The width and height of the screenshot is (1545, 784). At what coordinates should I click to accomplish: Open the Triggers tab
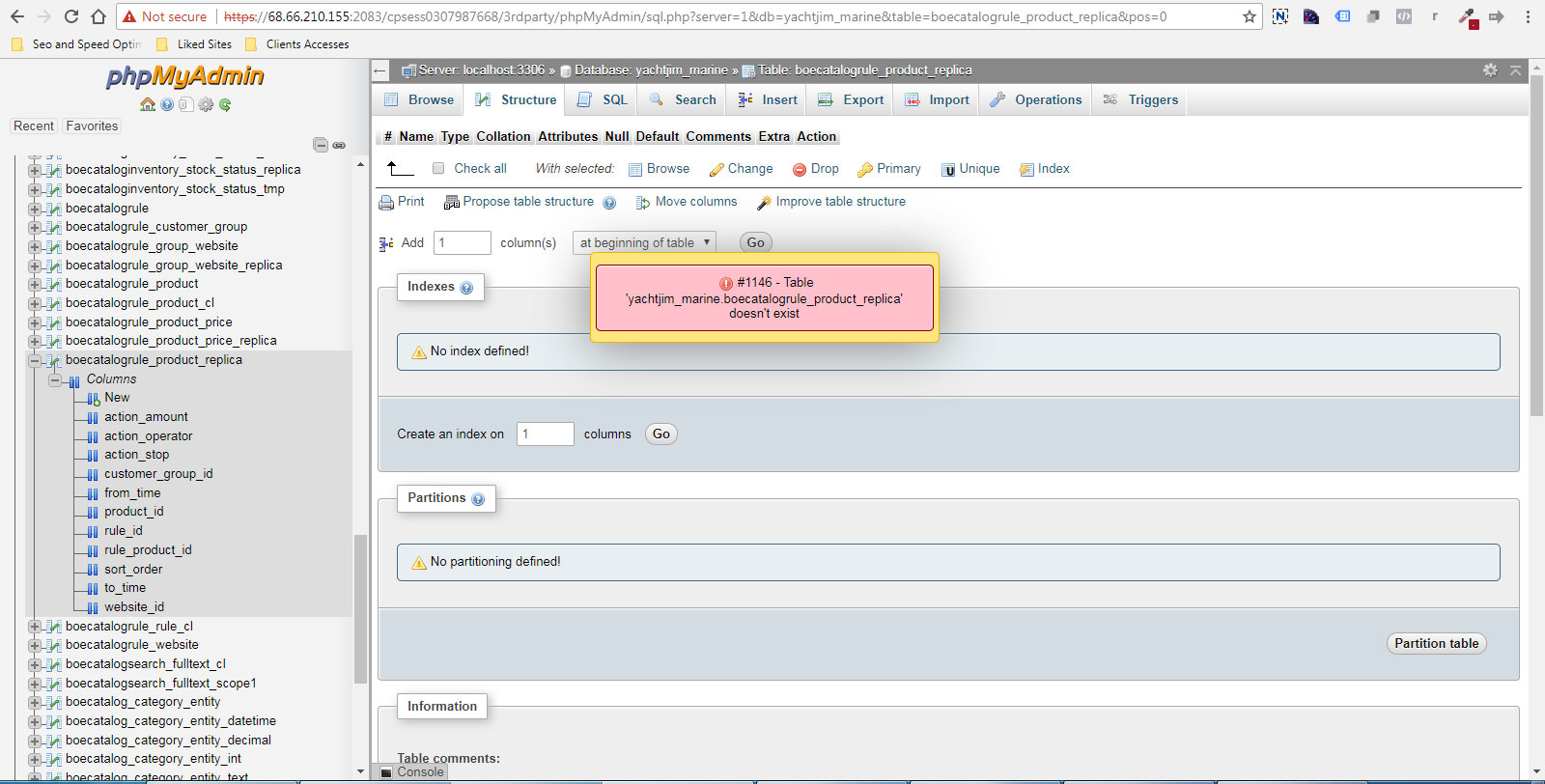[x=1141, y=99]
